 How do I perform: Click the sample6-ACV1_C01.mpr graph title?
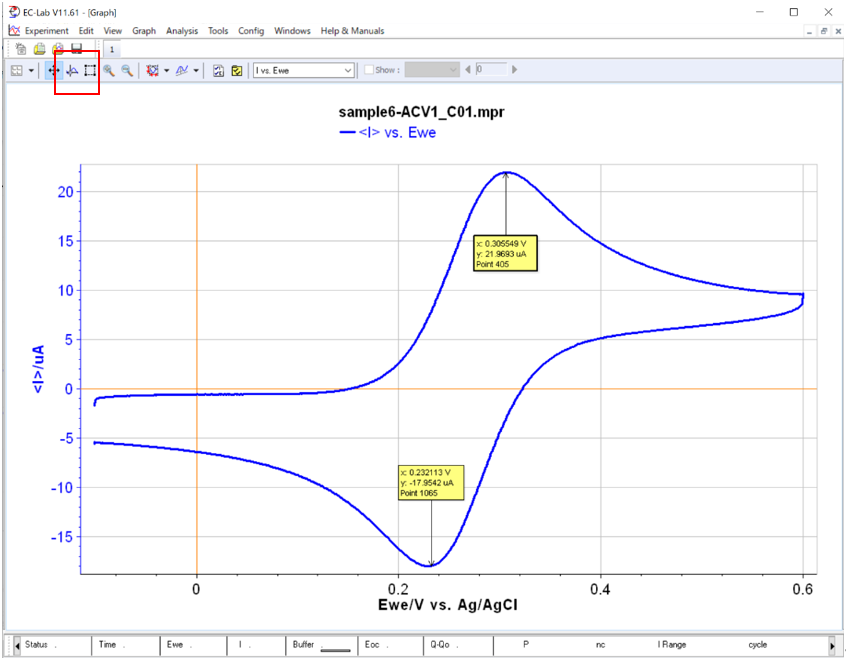[x=421, y=112]
